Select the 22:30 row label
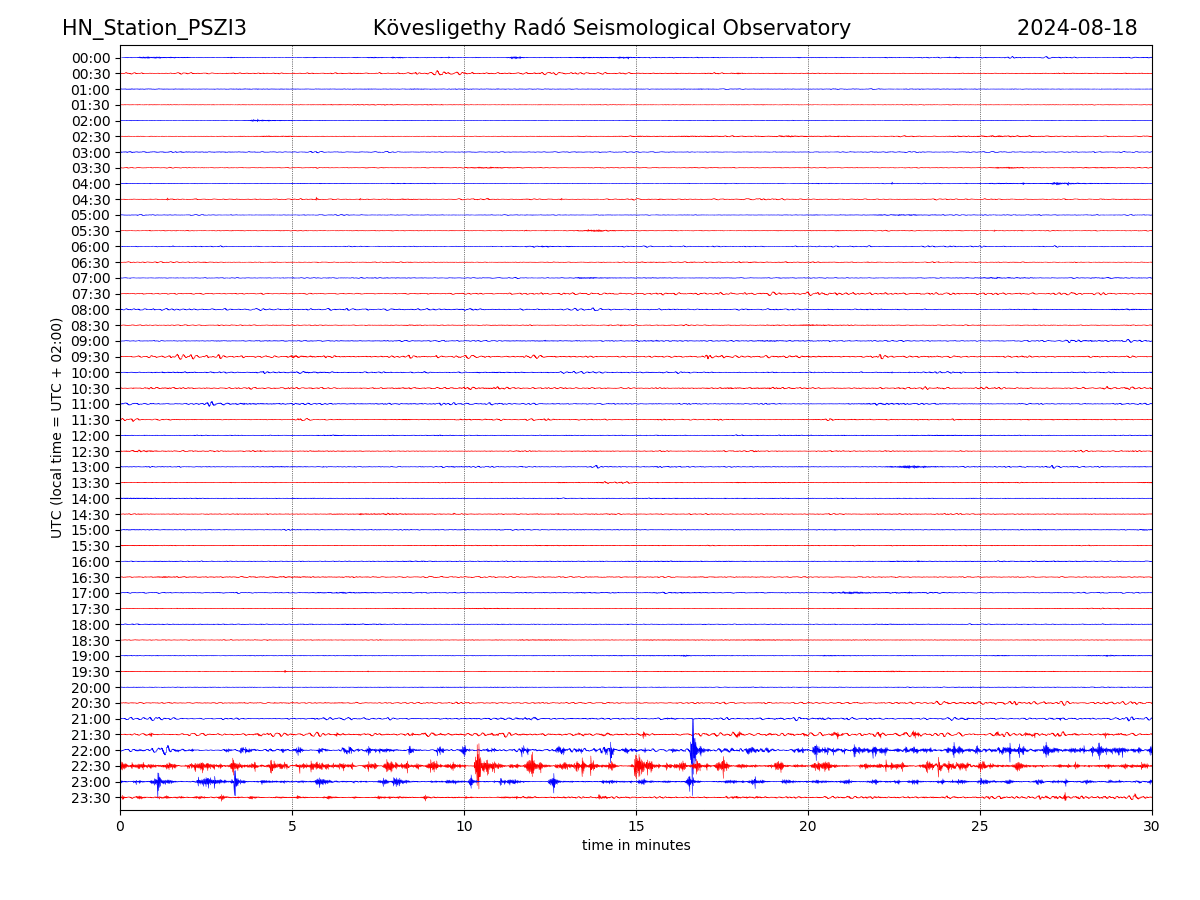The width and height of the screenshot is (1200, 900). click(91, 766)
